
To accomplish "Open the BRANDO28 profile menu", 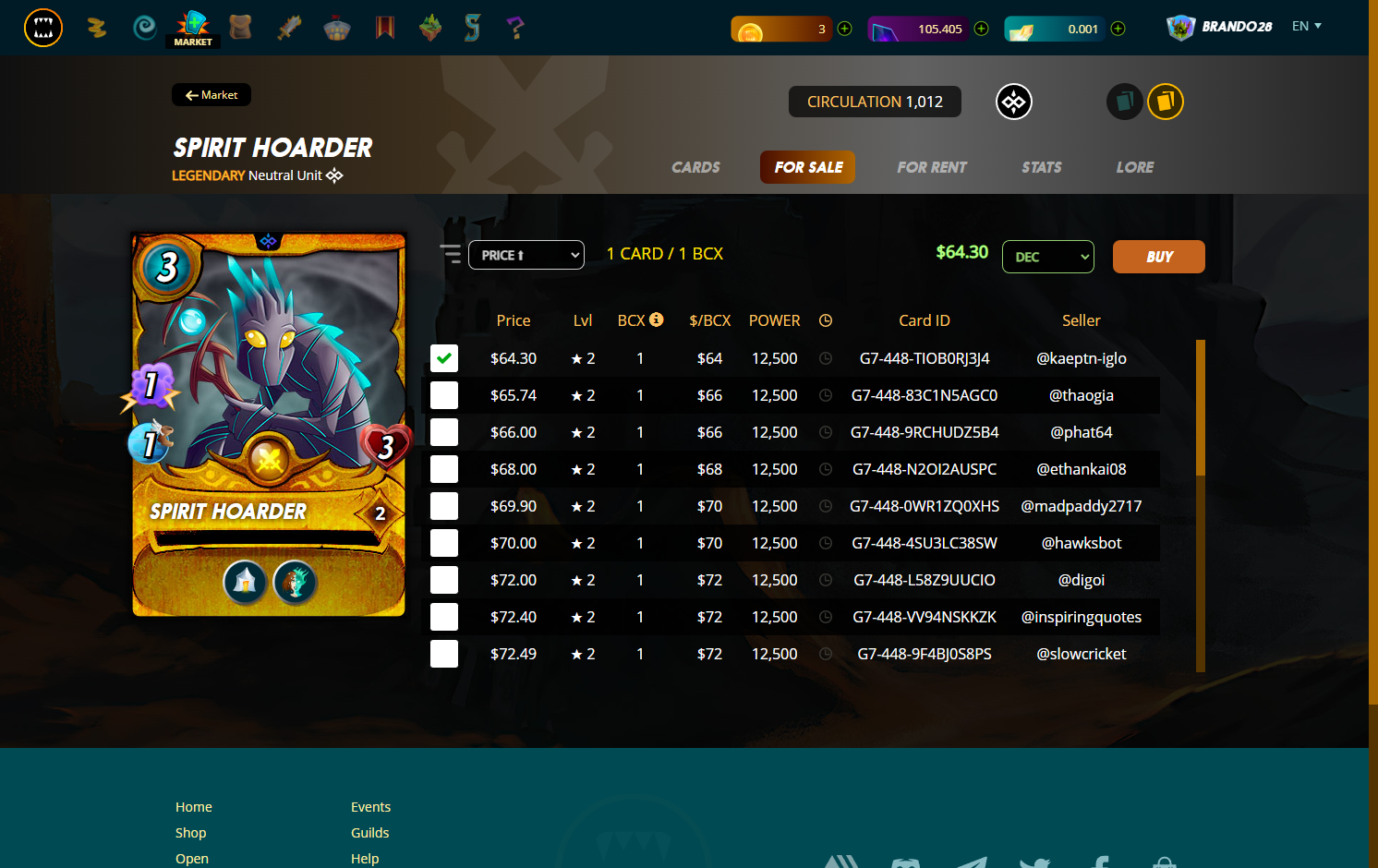I will (1219, 28).
